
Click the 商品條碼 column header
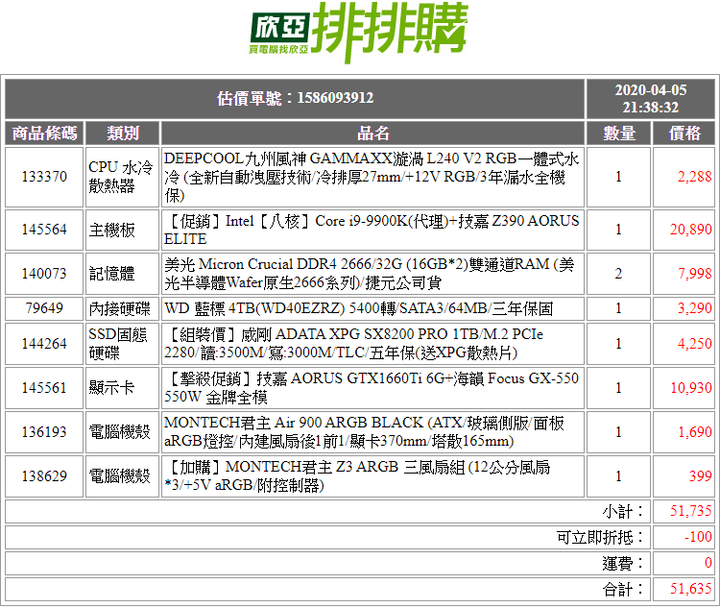[45, 133]
